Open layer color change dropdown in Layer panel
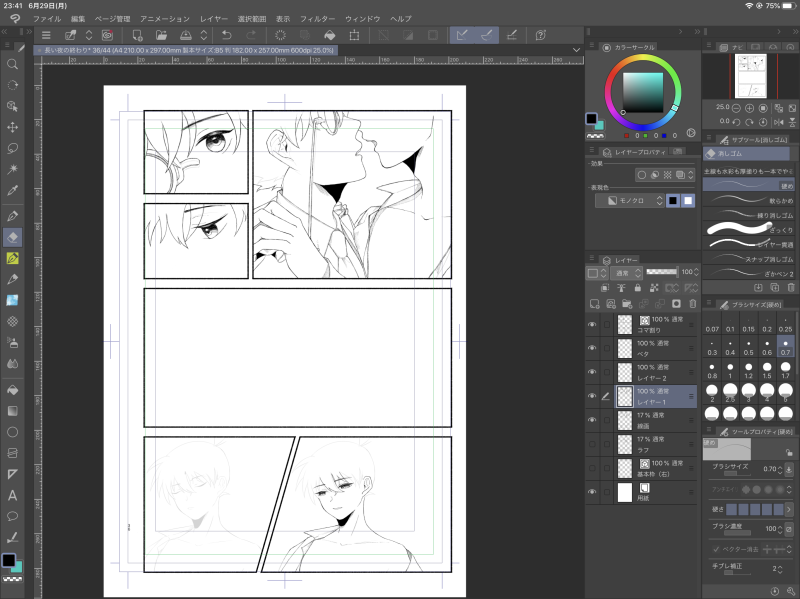Screen dimensions: 800x599 pos(596,273)
